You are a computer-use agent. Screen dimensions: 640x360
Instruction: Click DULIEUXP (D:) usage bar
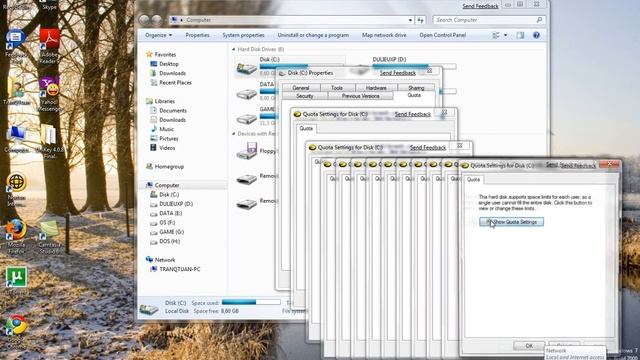pos(414,66)
